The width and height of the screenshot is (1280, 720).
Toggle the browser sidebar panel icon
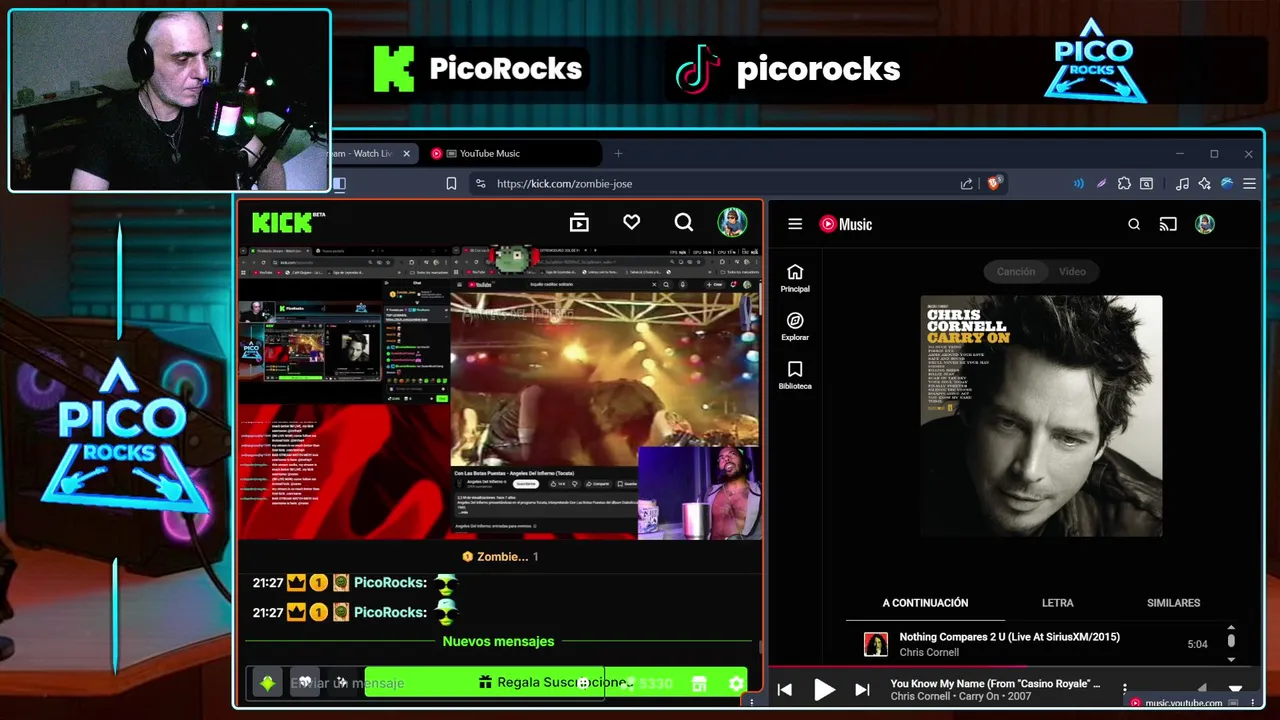click(x=339, y=183)
